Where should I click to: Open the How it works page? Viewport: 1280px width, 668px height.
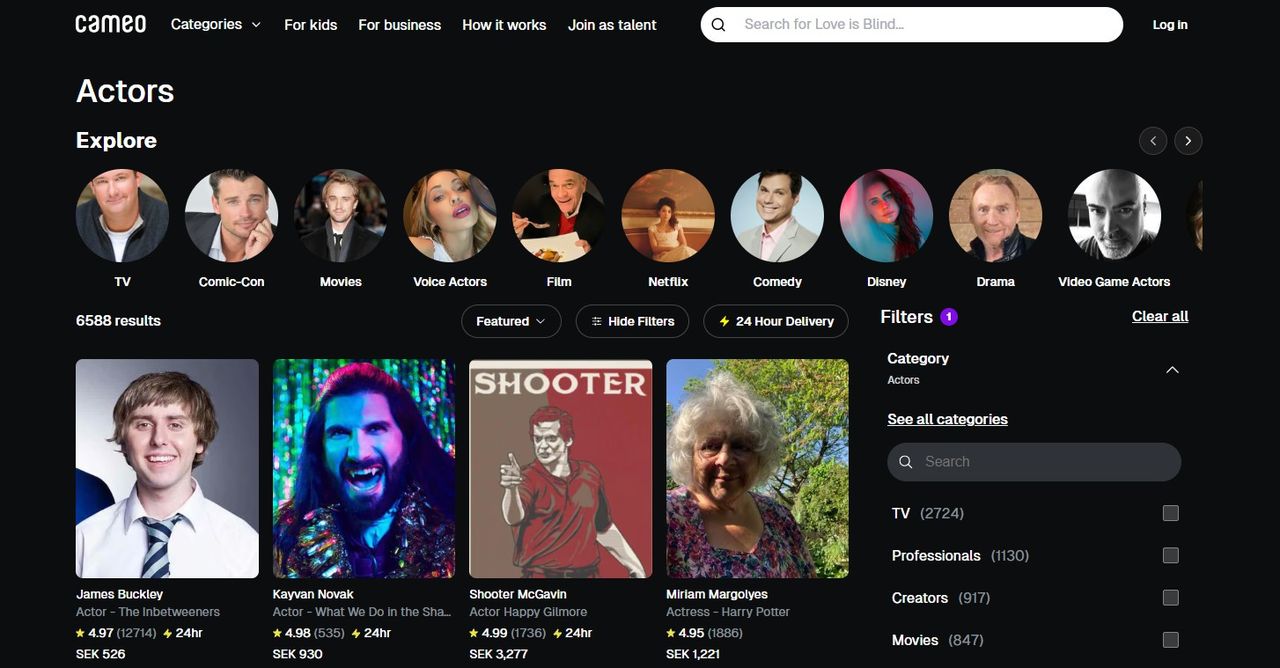pos(504,25)
